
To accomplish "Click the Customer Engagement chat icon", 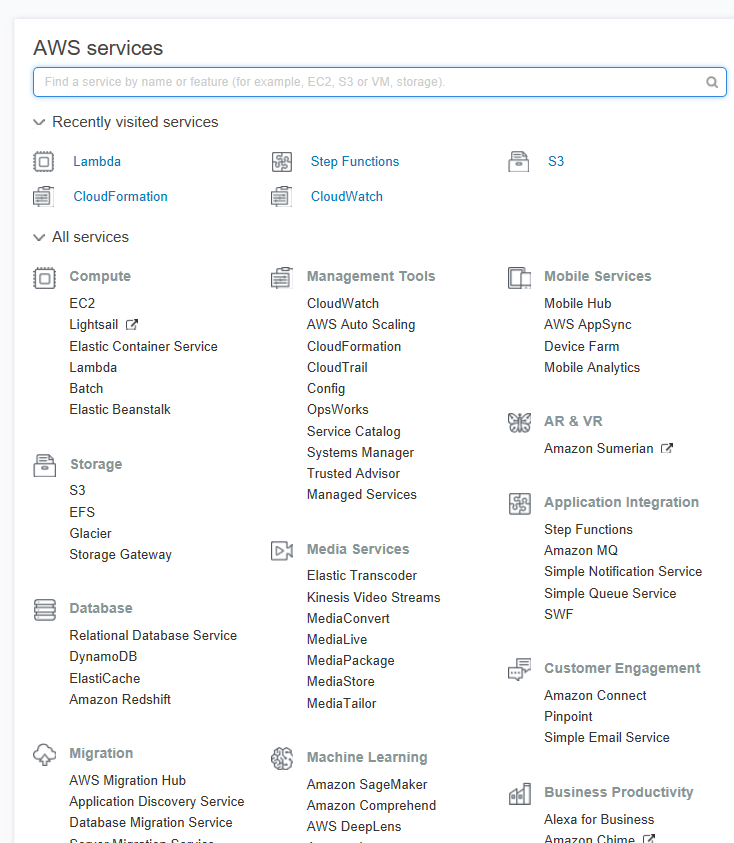I will (519, 669).
